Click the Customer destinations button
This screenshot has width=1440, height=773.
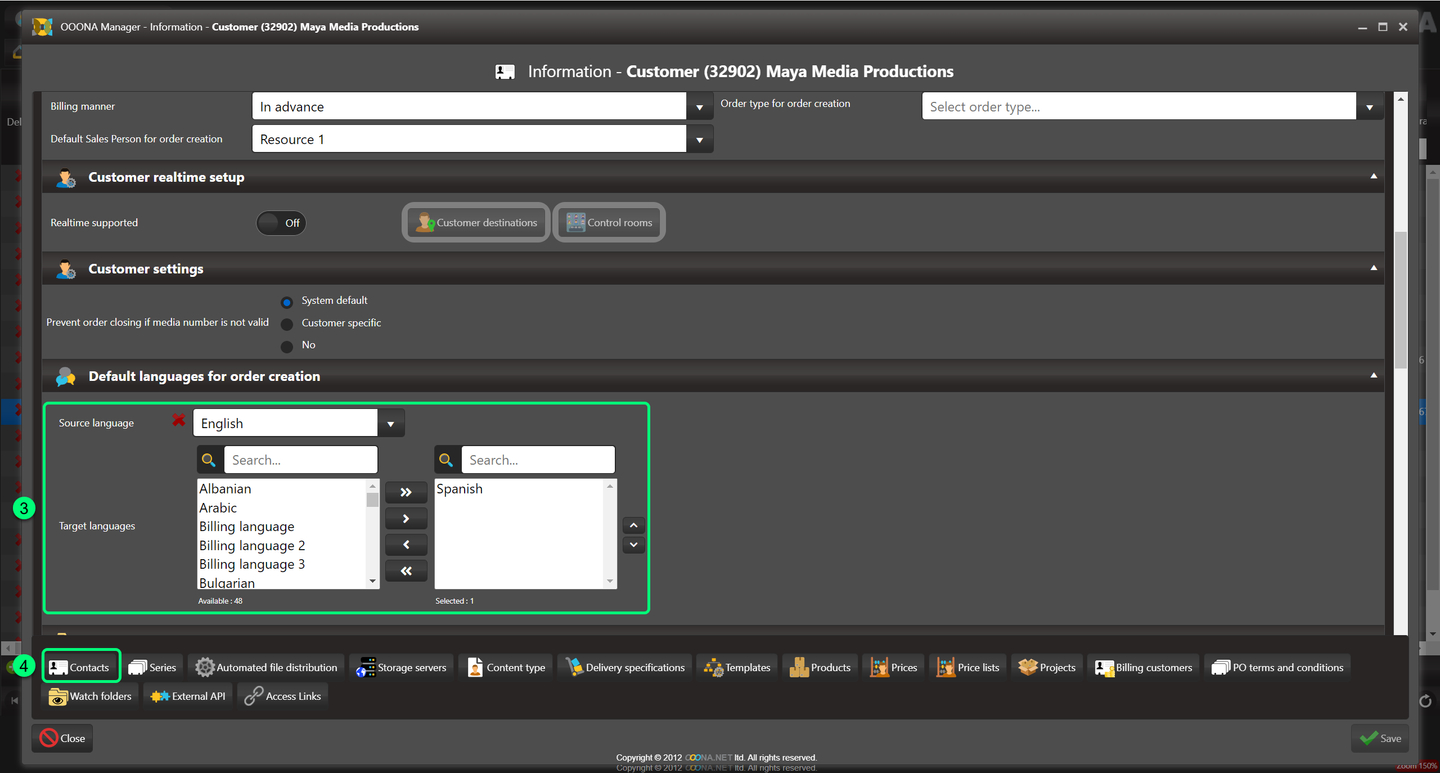476,223
